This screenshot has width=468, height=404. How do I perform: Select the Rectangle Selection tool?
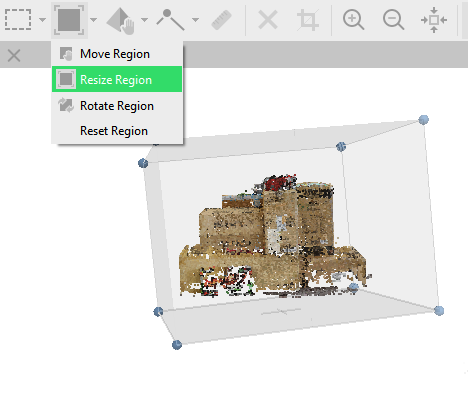(x=18, y=20)
